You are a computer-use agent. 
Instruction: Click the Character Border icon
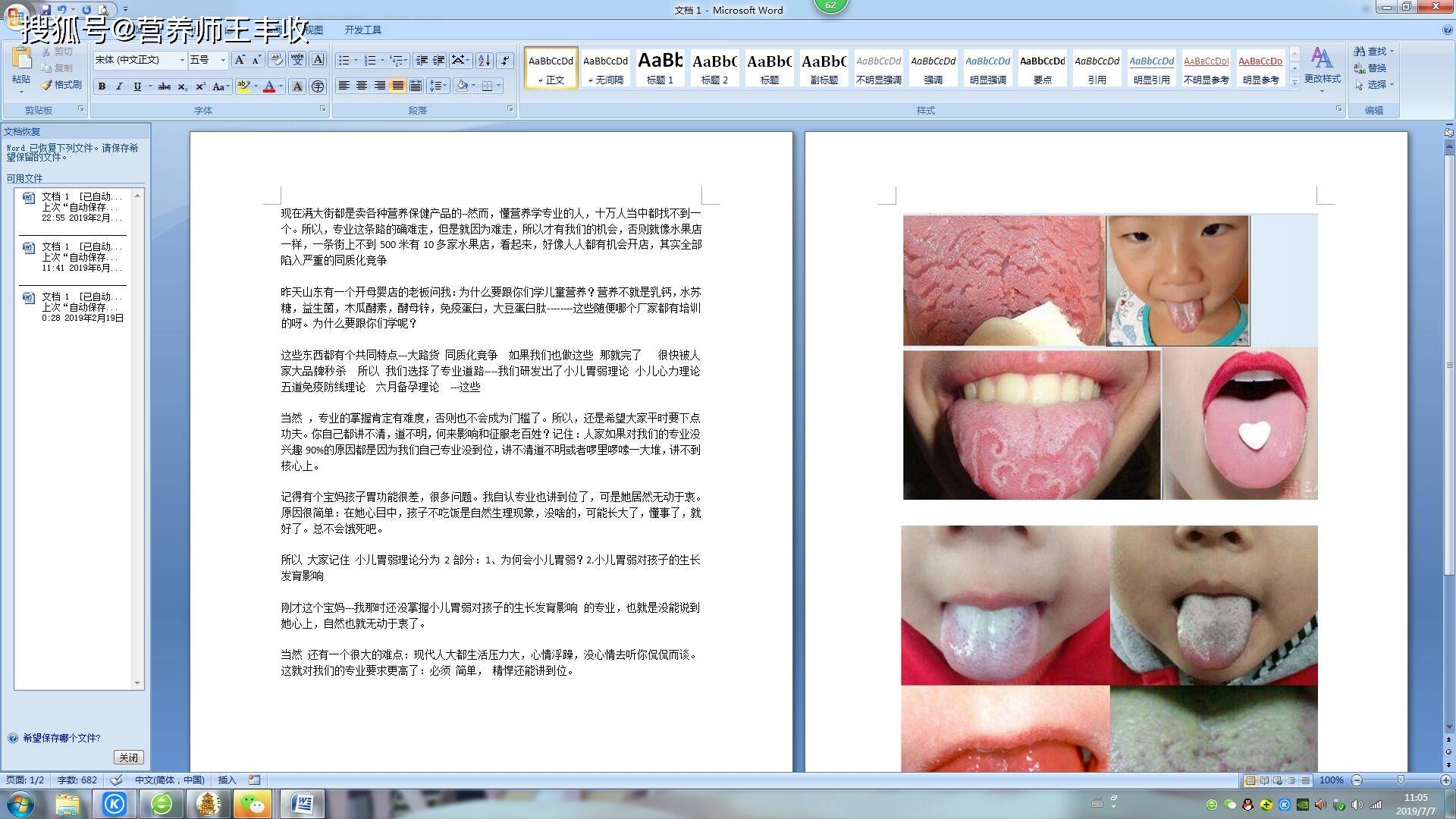coord(318,60)
